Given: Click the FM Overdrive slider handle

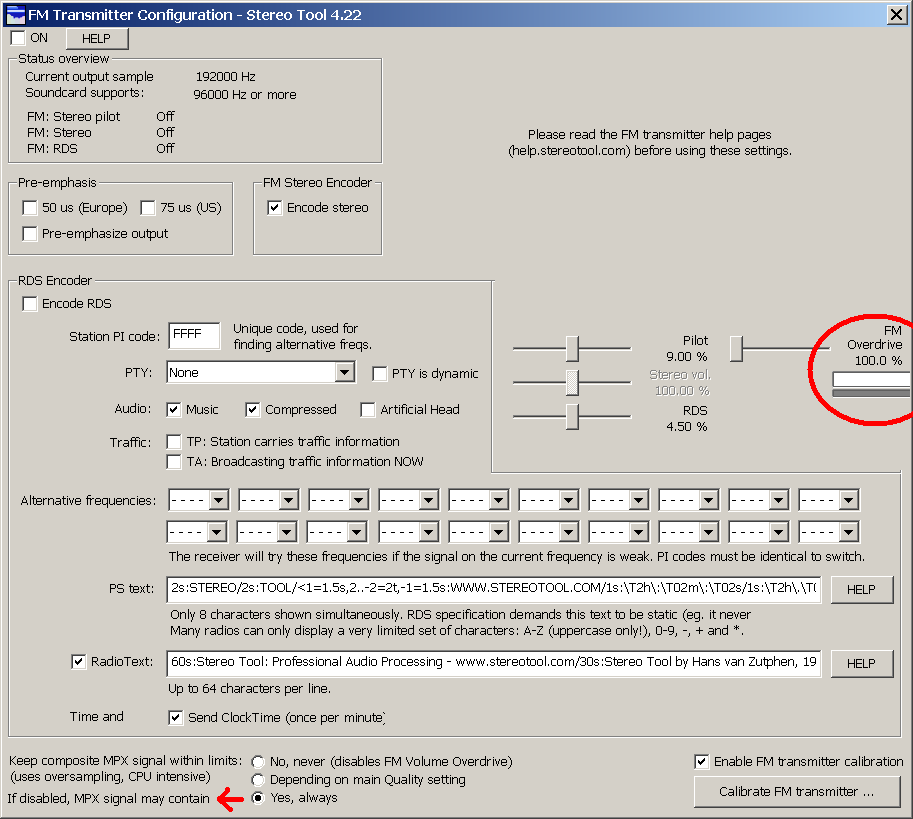Looking at the screenshot, I should point(736,348).
